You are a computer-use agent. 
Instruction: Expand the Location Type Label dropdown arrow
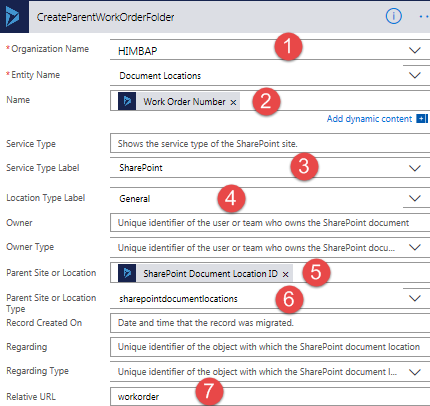coord(415,198)
